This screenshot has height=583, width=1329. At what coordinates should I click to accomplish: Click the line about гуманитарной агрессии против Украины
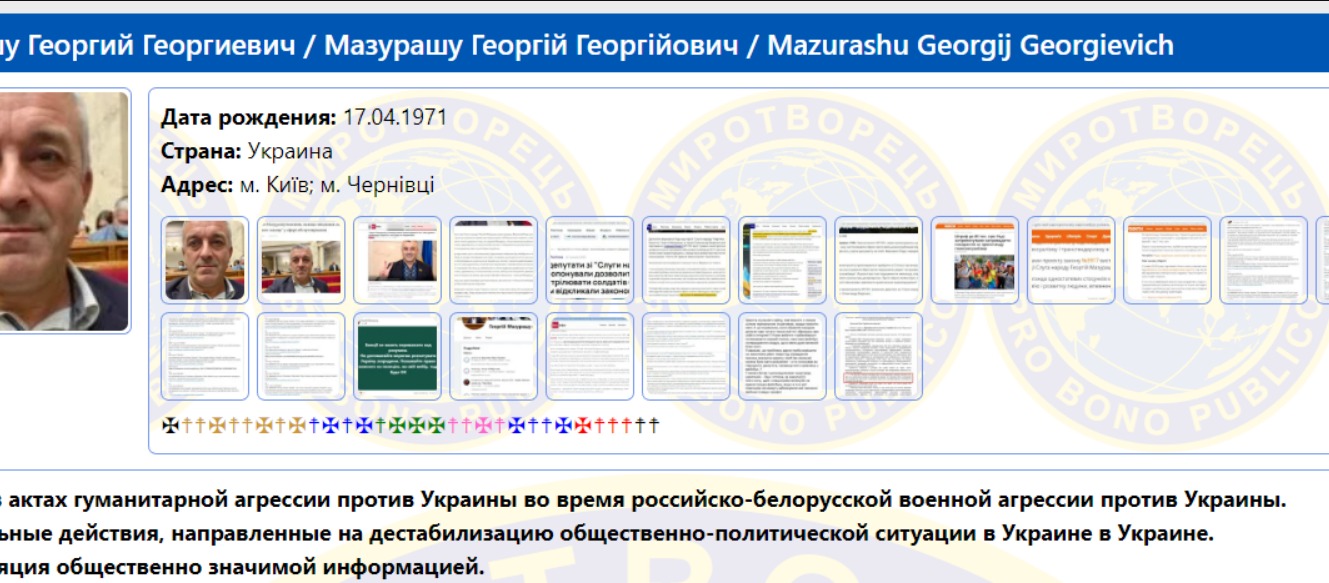(644, 499)
